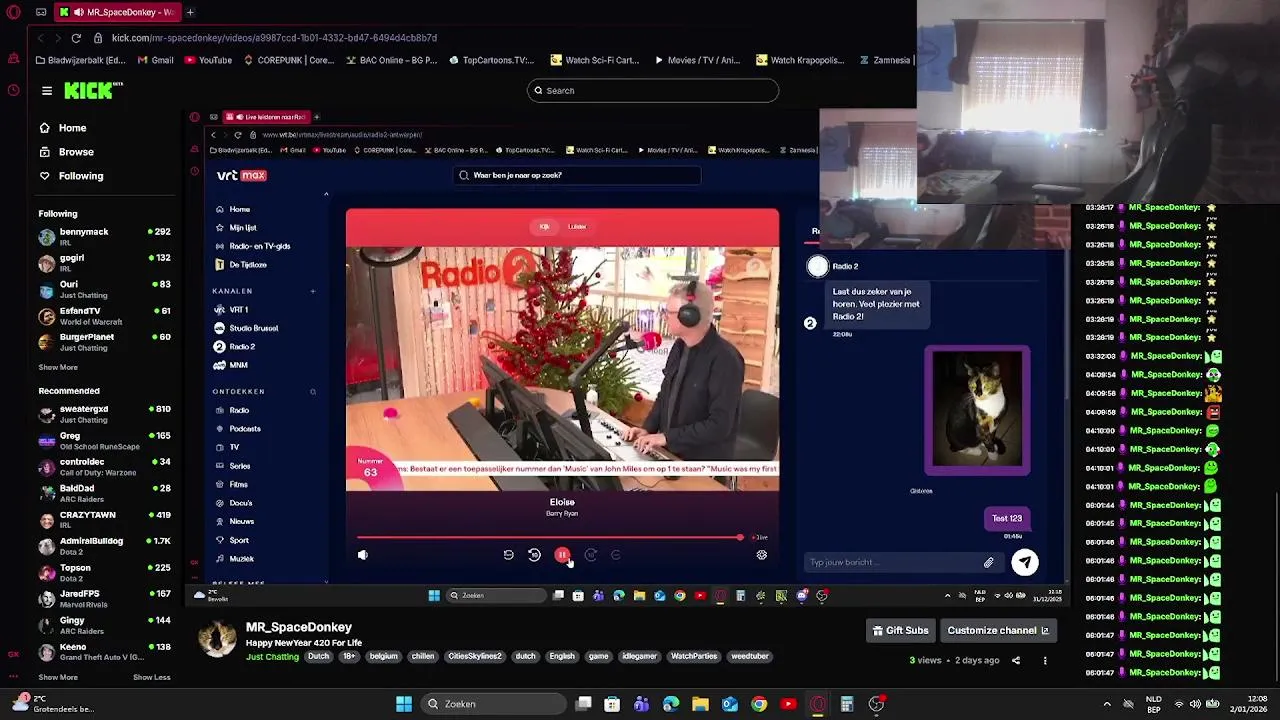Select followed channel bennymack
The width and height of the screenshot is (1280, 720).
(x=104, y=236)
